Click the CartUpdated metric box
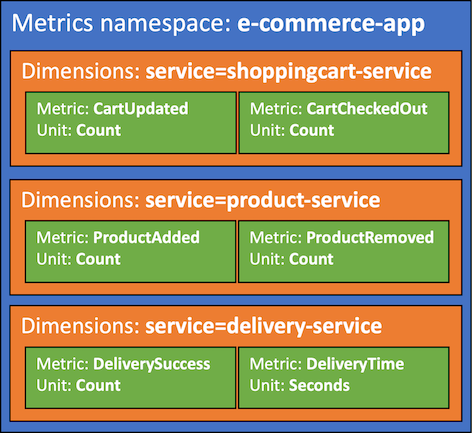Viewport: 472px width, 433px height. pos(131,123)
